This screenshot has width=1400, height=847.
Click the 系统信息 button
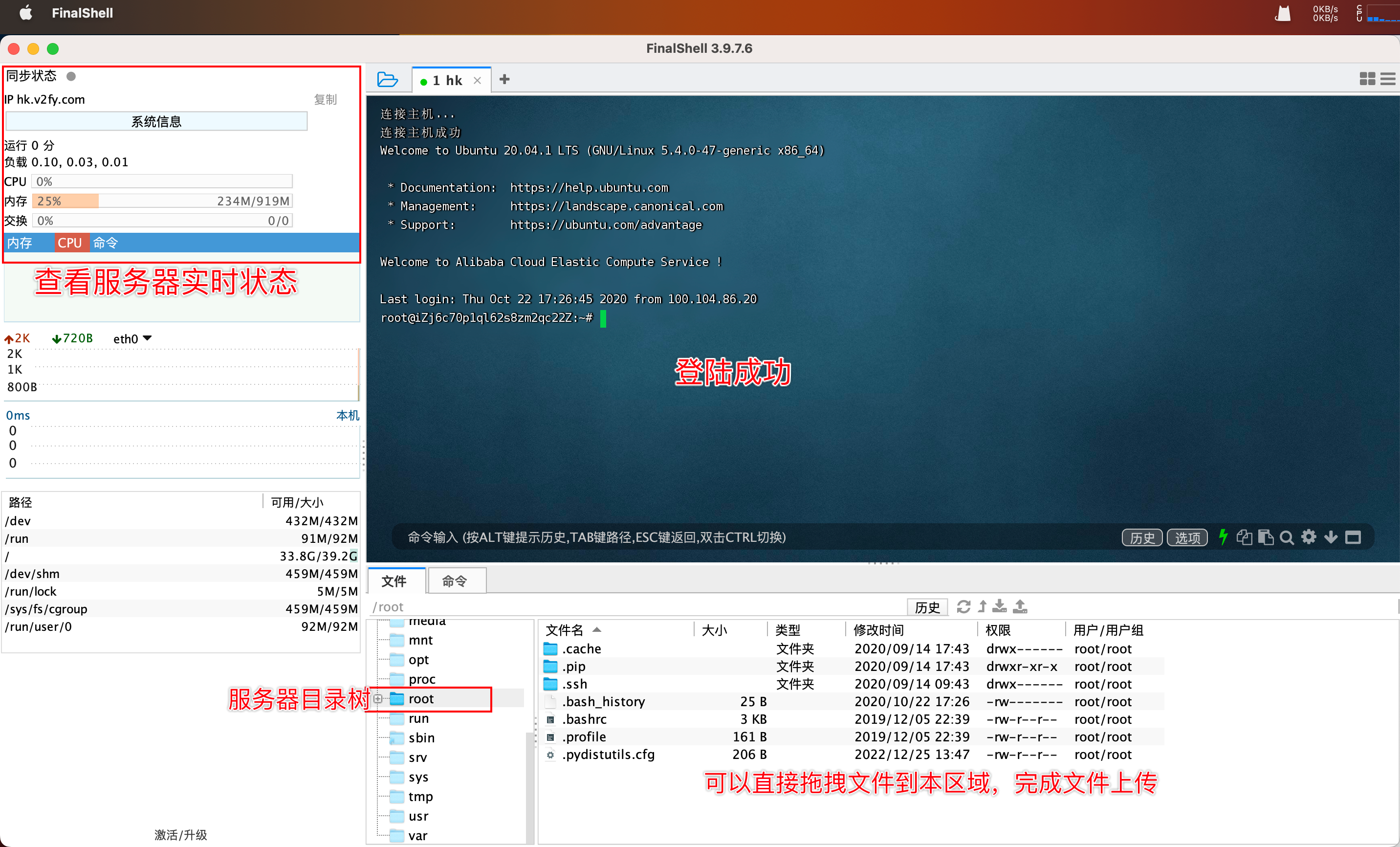coord(156,122)
